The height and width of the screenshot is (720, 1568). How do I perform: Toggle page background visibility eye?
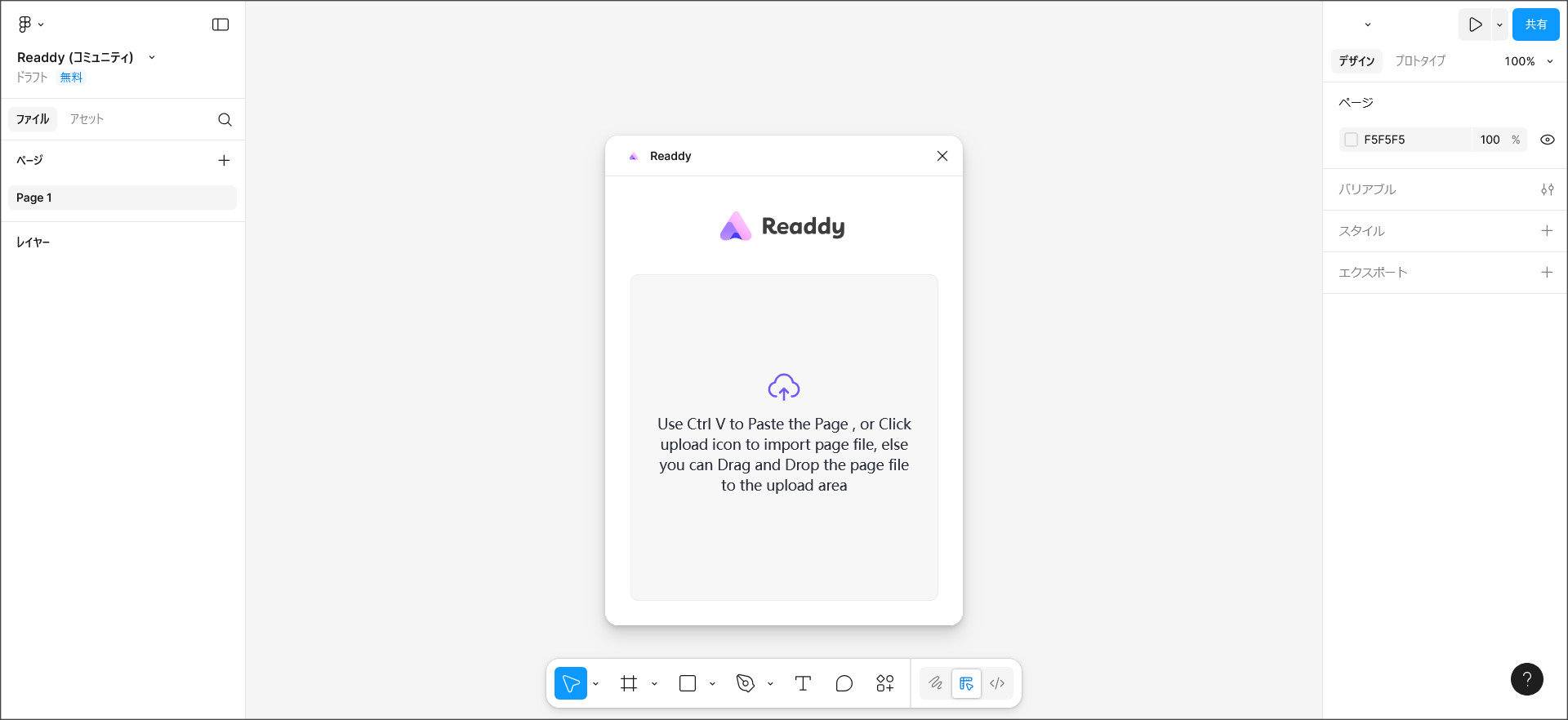click(1547, 140)
